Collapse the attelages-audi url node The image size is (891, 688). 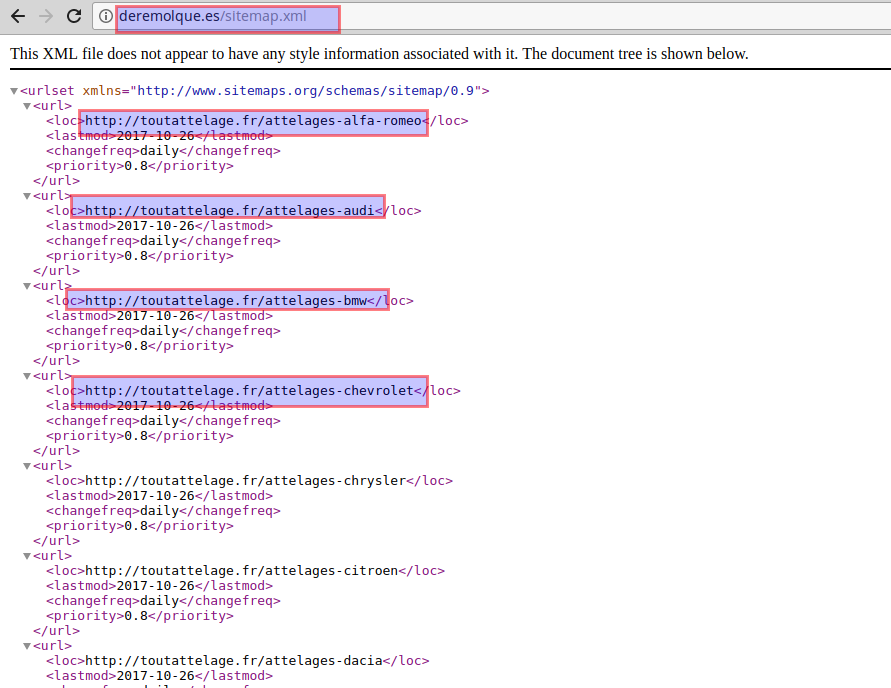27,195
